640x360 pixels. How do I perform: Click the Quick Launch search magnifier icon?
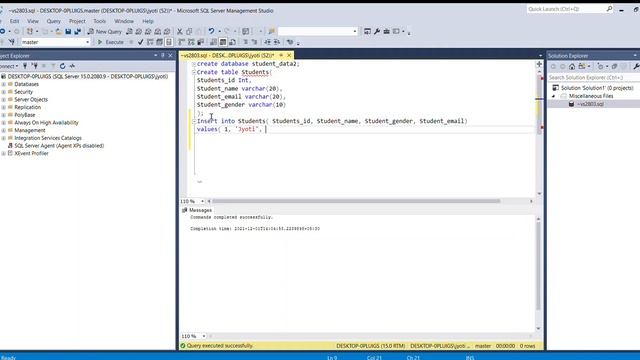pos(609,9)
